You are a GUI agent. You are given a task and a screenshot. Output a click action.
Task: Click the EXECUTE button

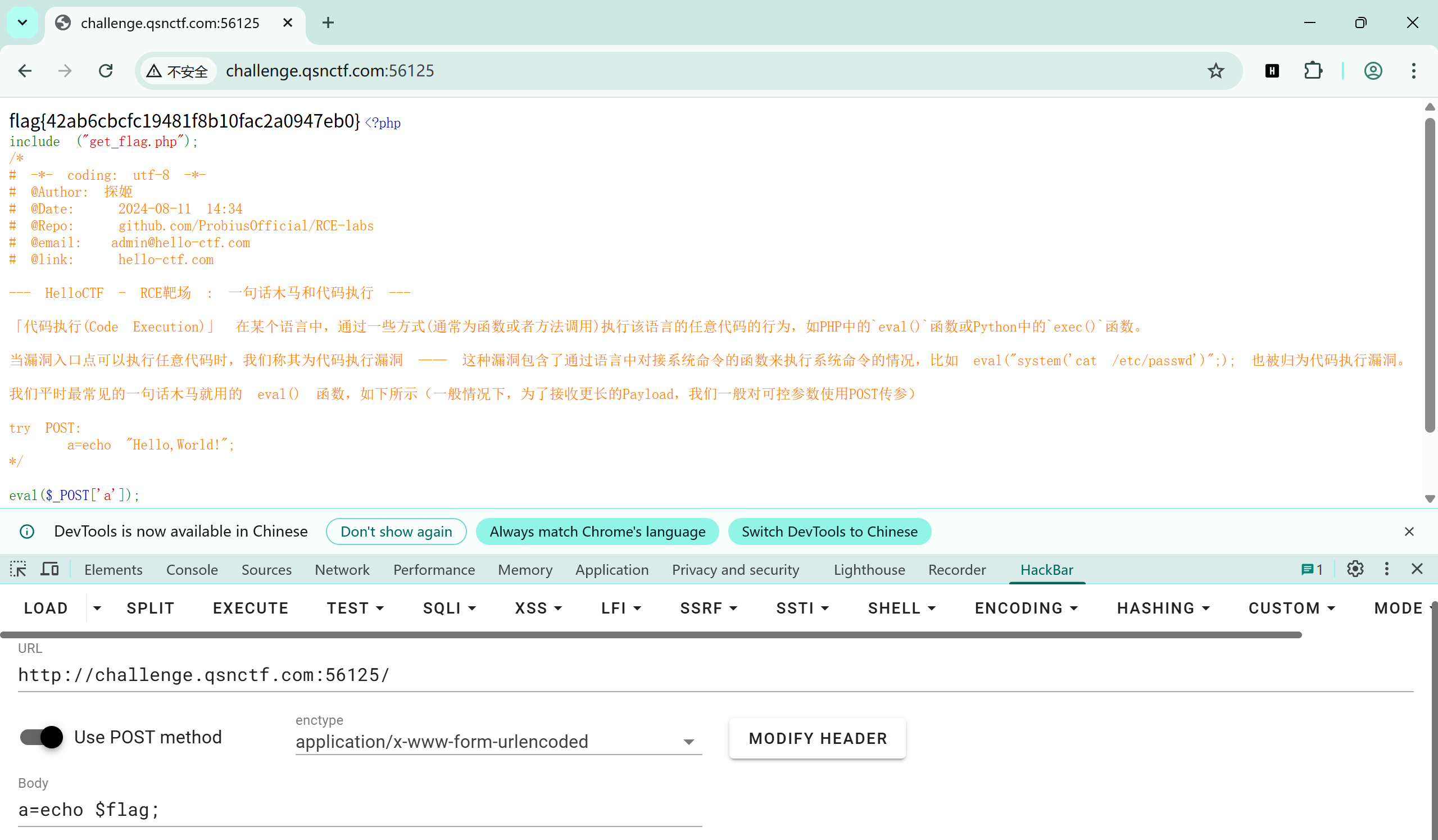point(250,609)
